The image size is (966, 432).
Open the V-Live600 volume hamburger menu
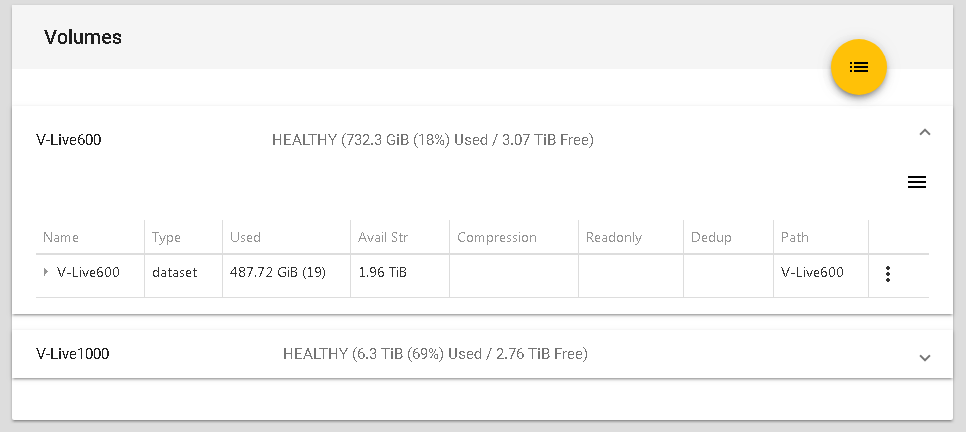coord(916,182)
